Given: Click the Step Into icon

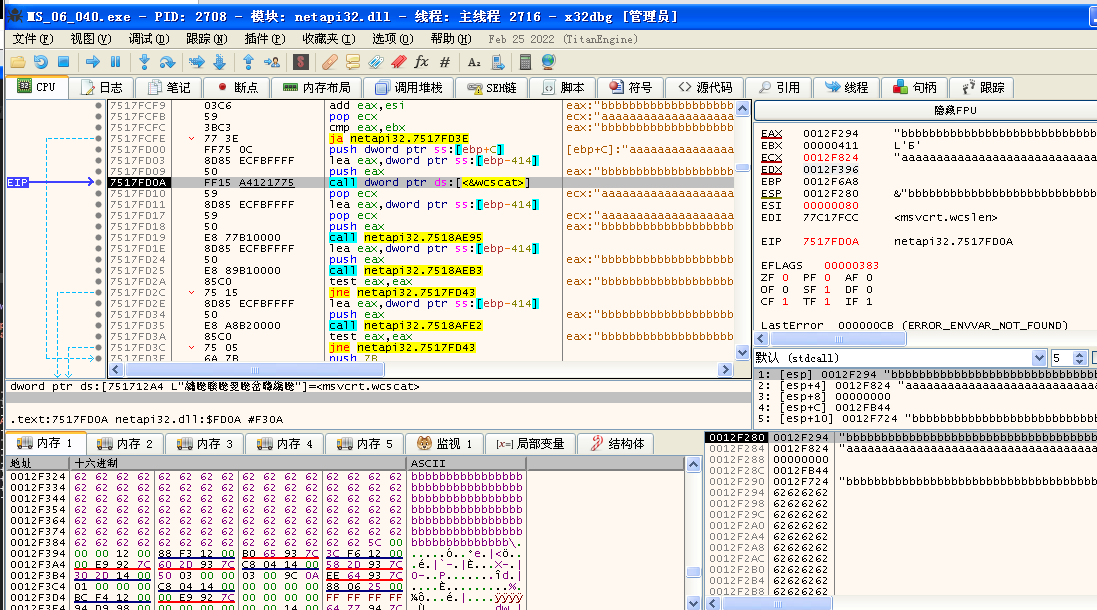Looking at the screenshot, I should click(x=146, y=62).
